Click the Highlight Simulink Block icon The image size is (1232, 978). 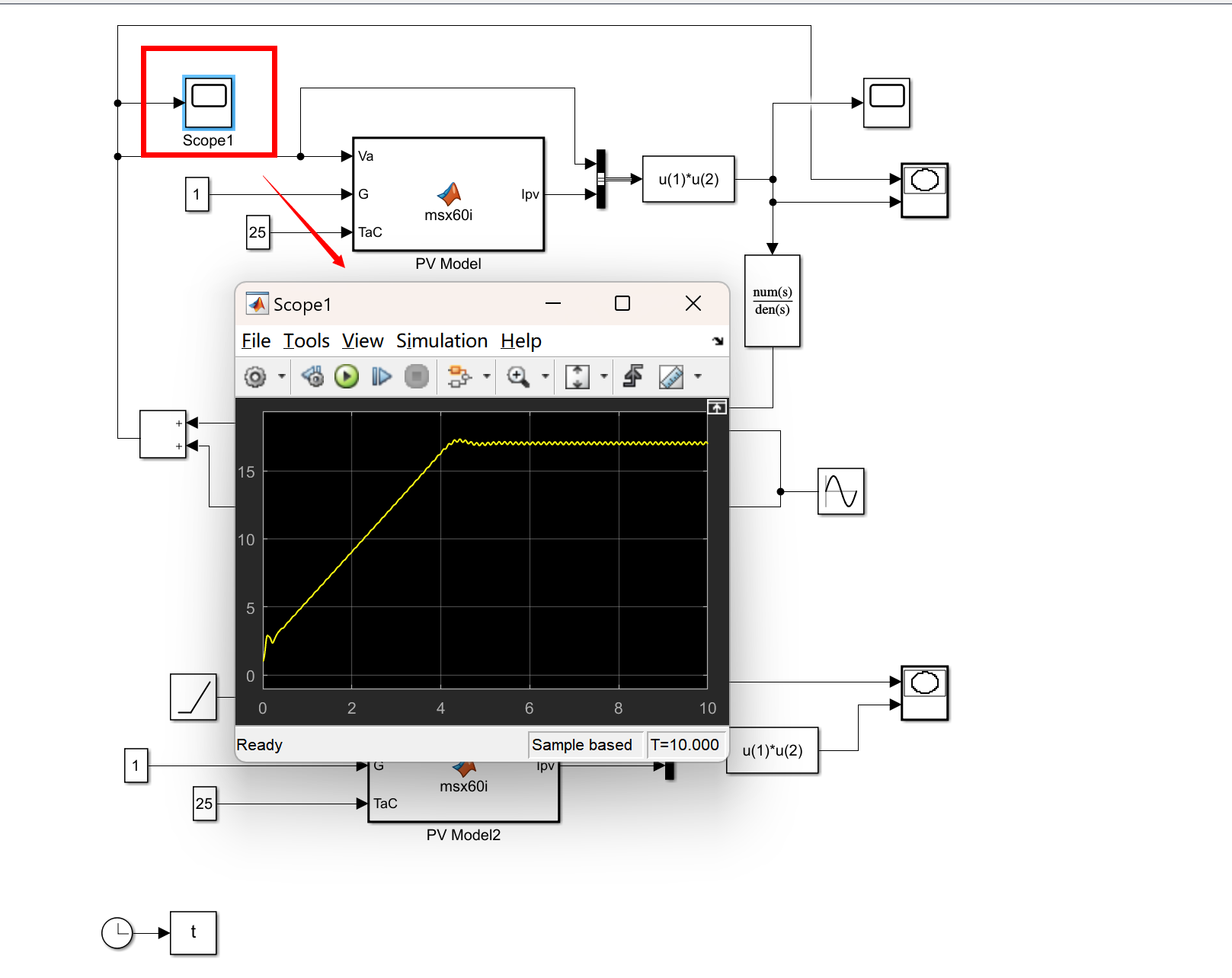tap(459, 376)
